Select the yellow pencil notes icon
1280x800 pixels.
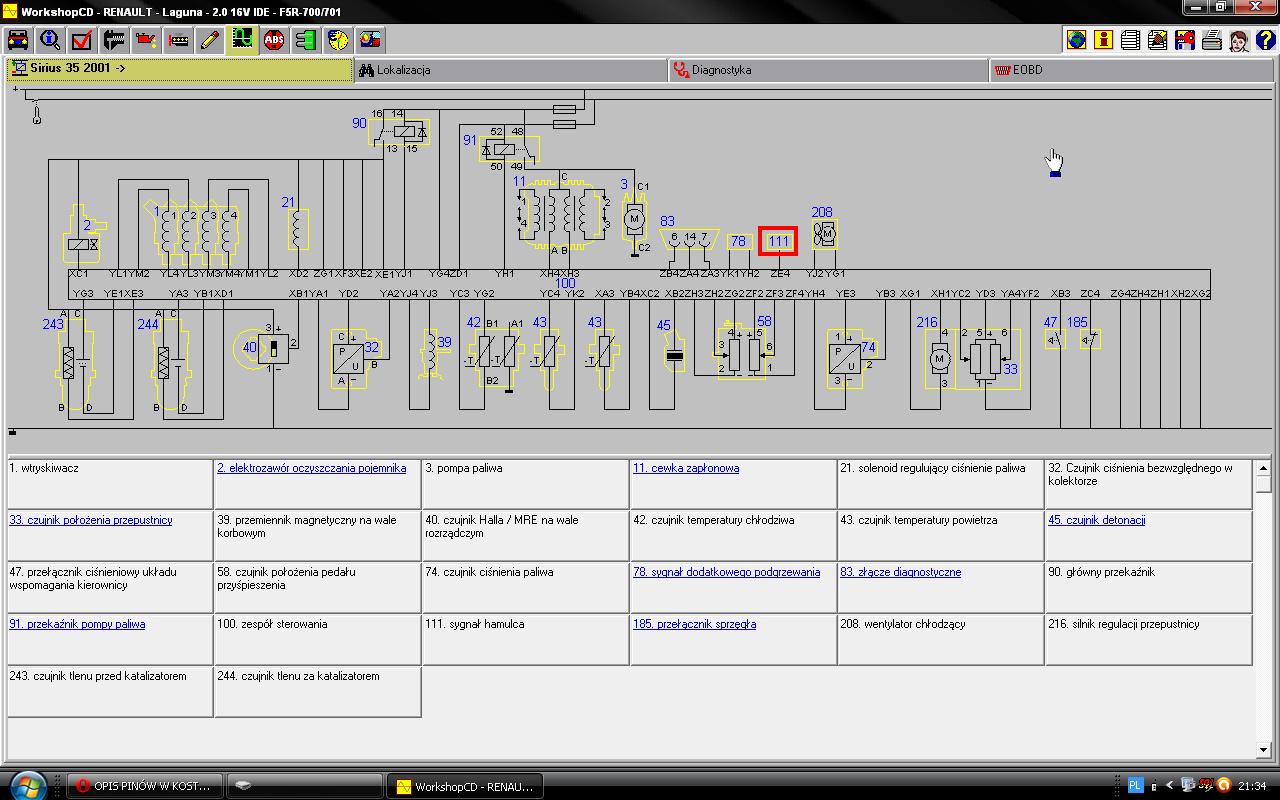pyautogui.click(x=210, y=40)
